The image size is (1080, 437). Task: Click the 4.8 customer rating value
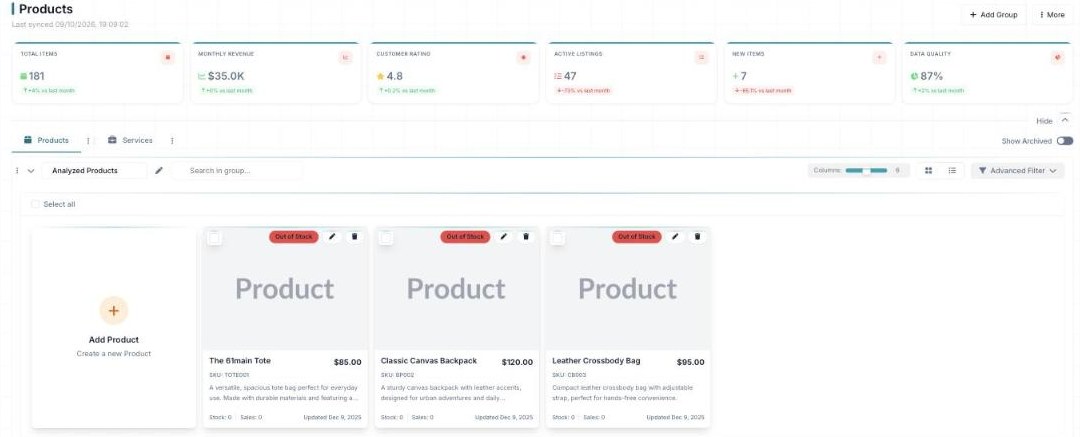pyautogui.click(x=395, y=76)
